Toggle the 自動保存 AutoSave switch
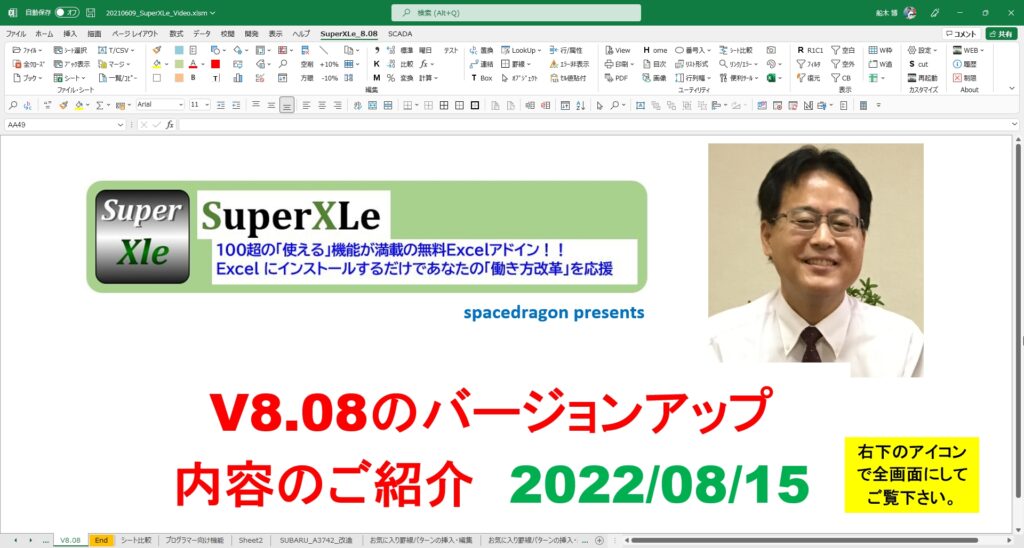1024x548 pixels. [x=67, y=12]
